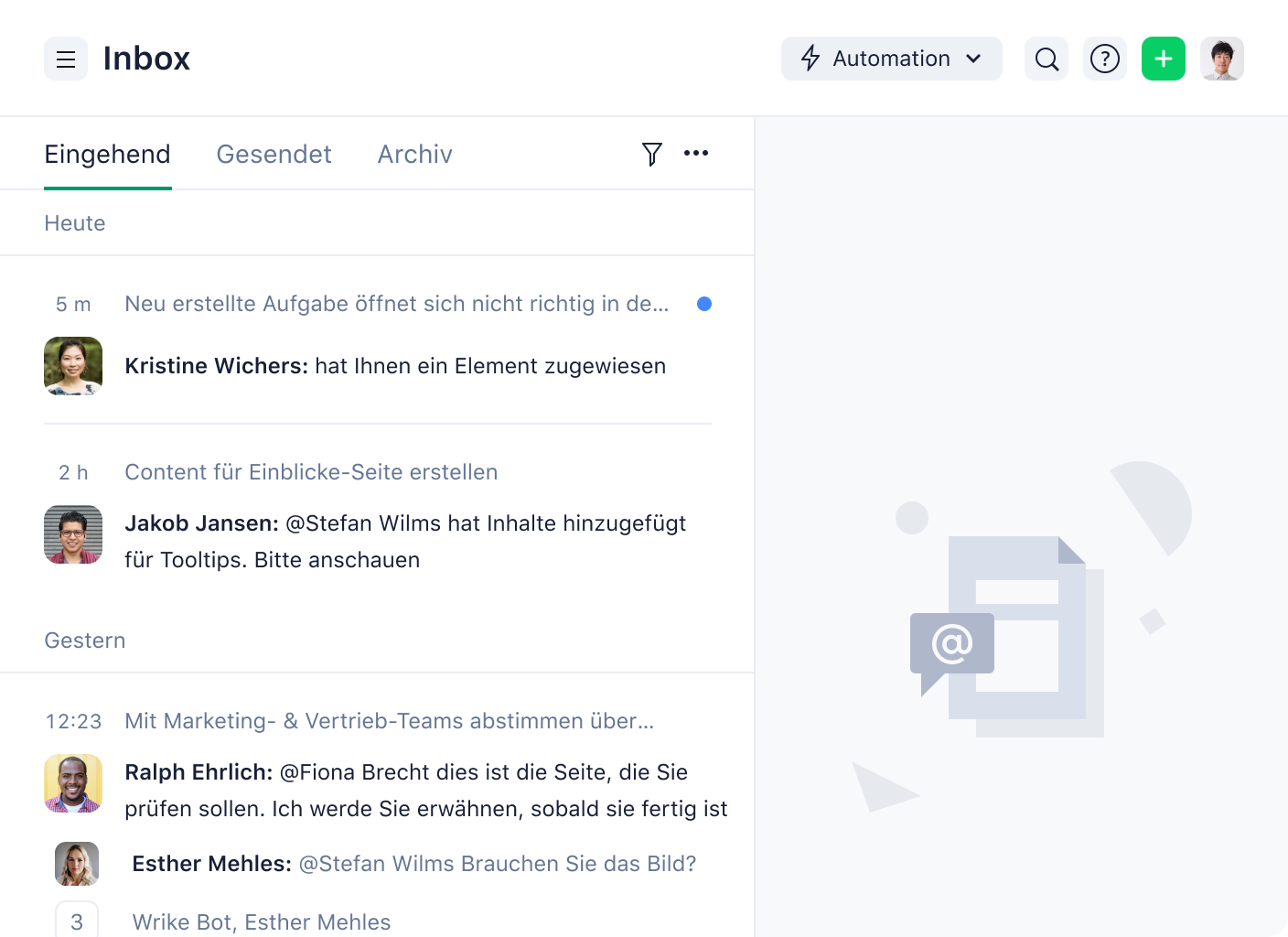Click the Gestern section header
1288x937 pixels.
coord(85,641)
